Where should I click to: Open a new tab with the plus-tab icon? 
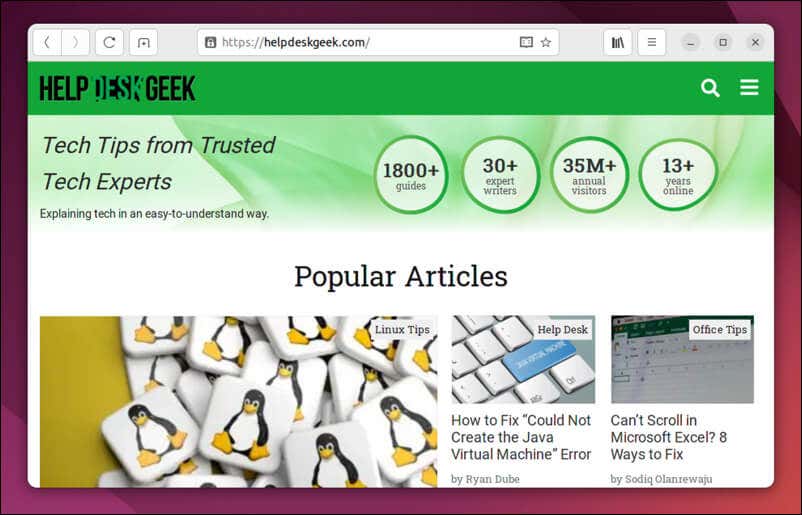pyautogui.click(x=143, y=42)
